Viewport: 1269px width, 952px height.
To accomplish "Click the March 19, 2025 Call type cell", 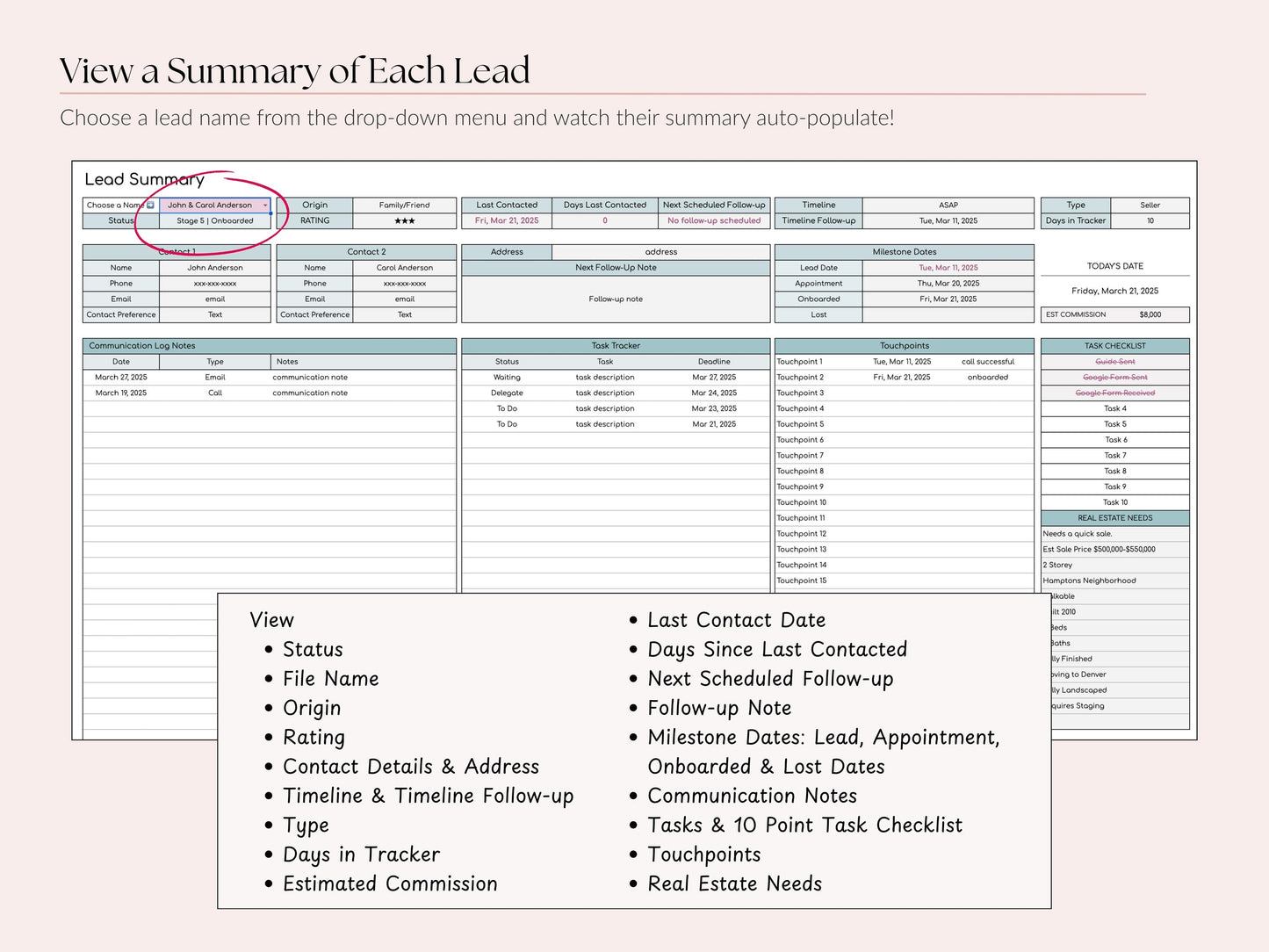I will pyautogui.click(x=215, y=393).
